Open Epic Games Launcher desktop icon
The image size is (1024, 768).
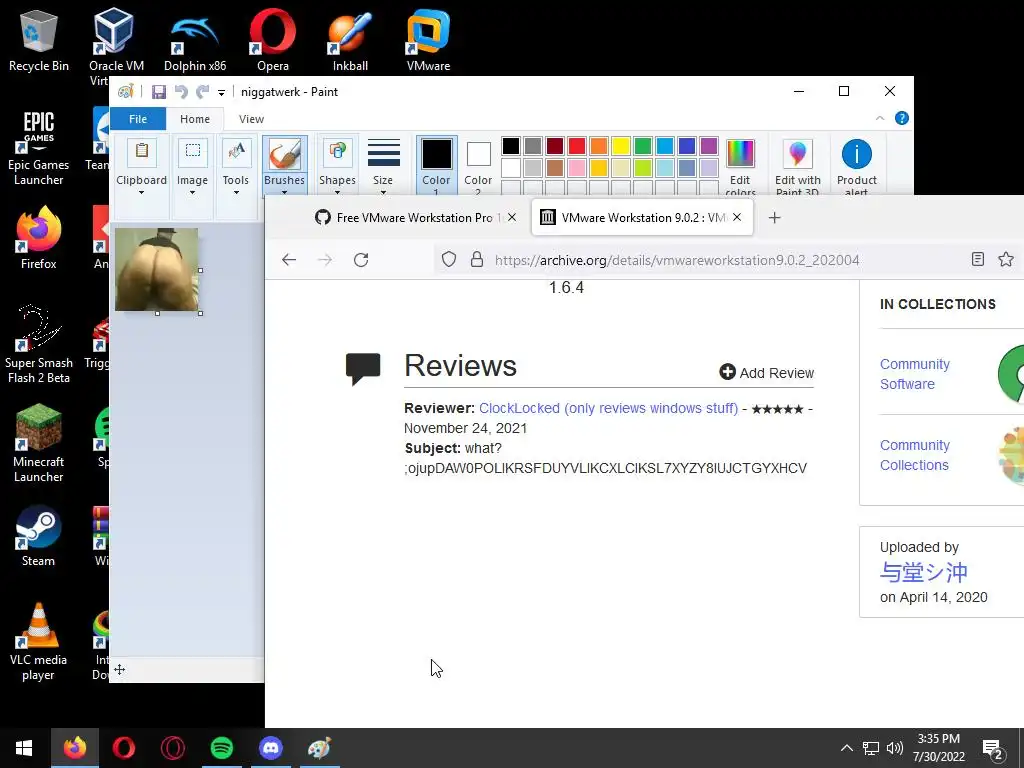click(39, 148)
